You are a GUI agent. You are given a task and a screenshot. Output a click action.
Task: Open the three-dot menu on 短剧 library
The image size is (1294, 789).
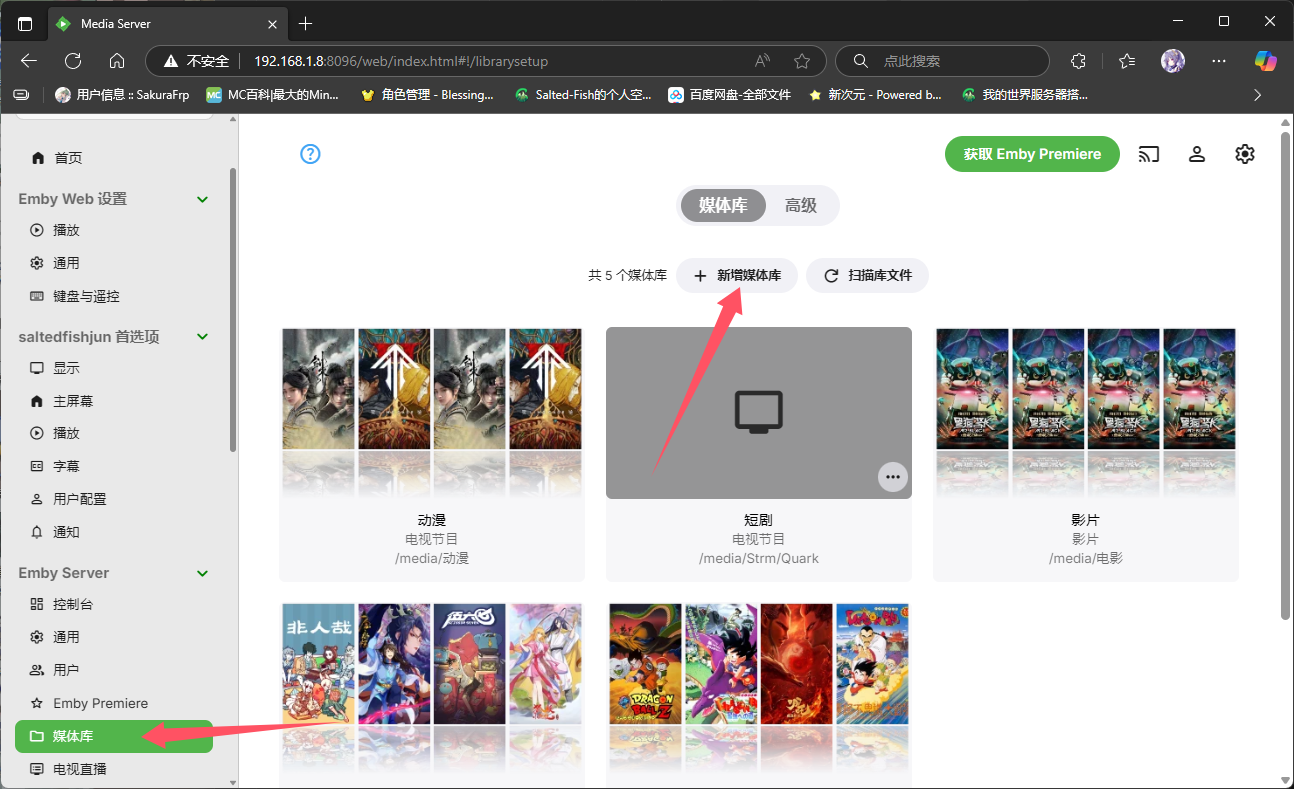[x=892, y=477]
